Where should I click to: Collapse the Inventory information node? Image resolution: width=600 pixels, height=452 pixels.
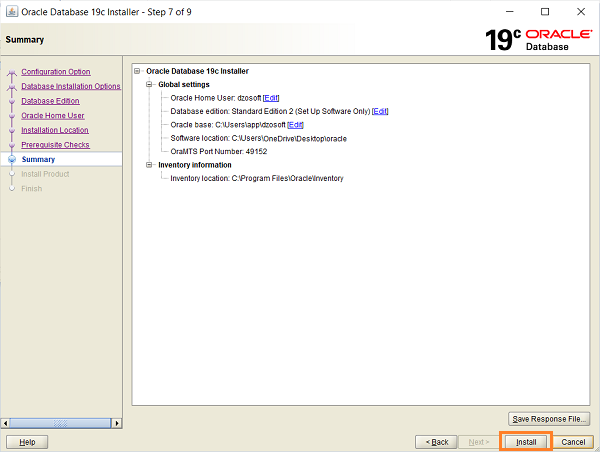click(149, 165)
